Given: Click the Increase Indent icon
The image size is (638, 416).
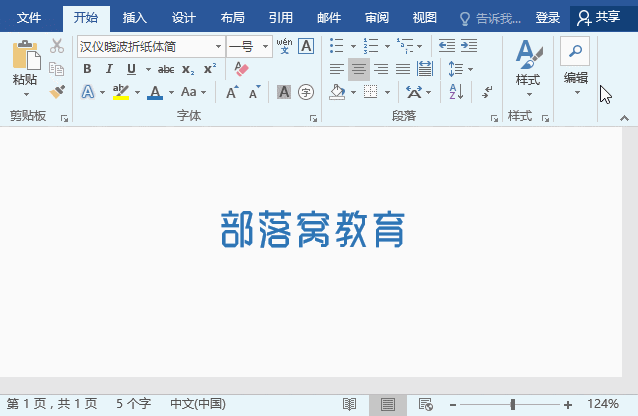Looking at the screenshot, I should pyautogui.click(x=469, y=46).
